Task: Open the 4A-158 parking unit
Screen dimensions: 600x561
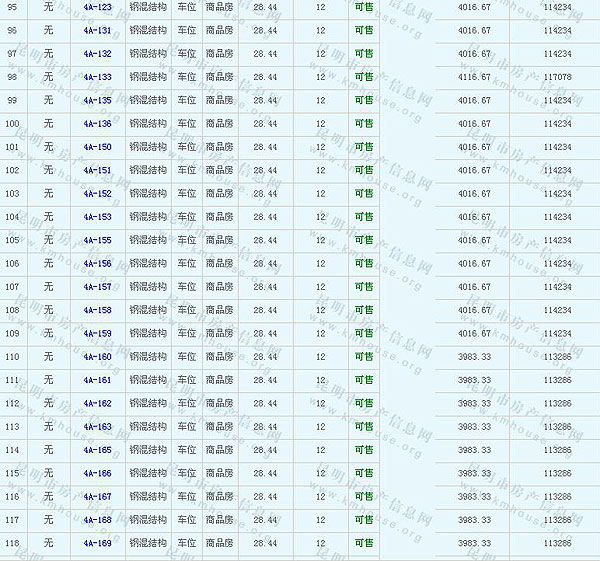Action: [x=97, y=310]
